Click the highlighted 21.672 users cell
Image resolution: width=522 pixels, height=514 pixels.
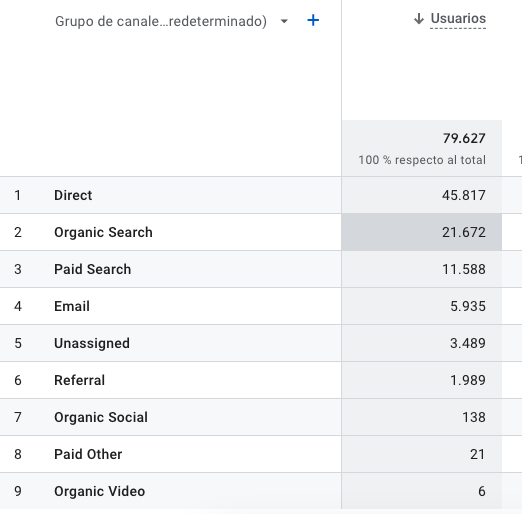coord(422,232)
